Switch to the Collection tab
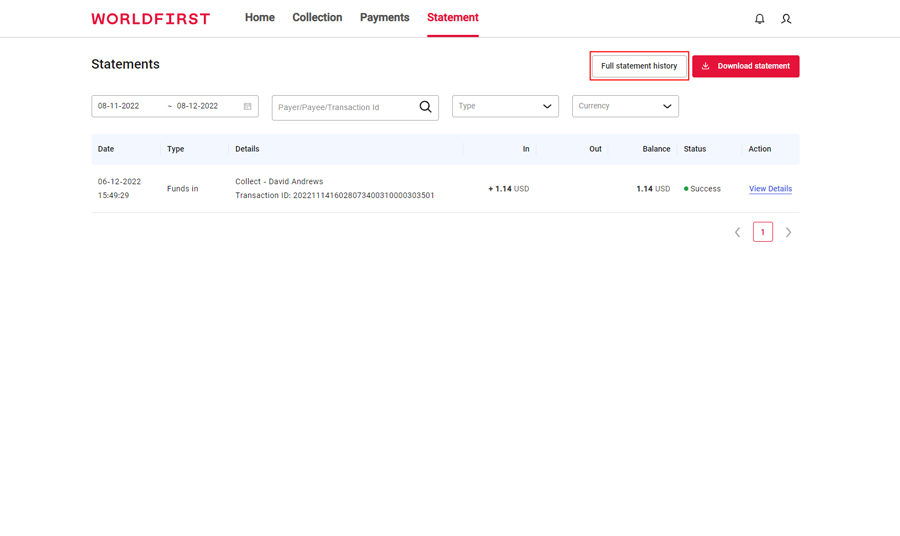The height and width of the screenshot is (536, 900). 317,18
